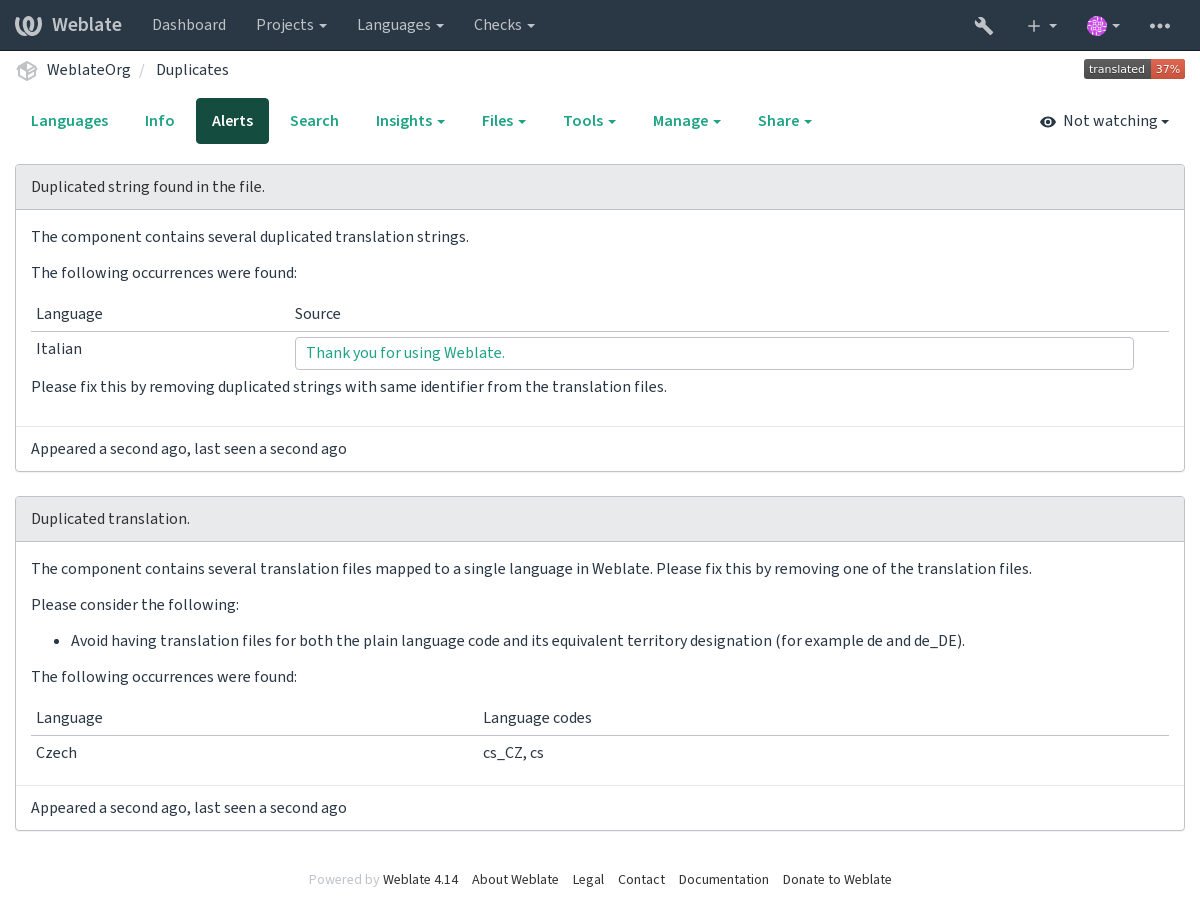Expand the Tools dropdown
The width and height of the screenshot is (1200, 918).
point(589,121)
